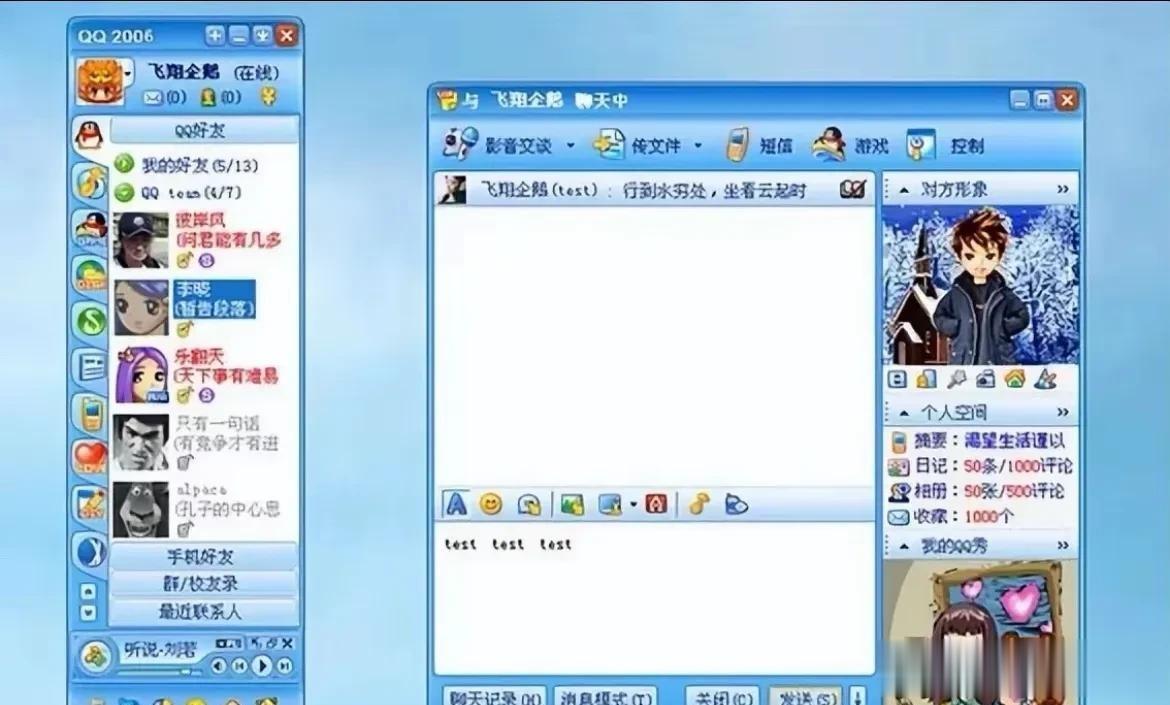Screen dimensions: 1170x705
Task: Go to previous track in music player
Action: pos(239,665)
